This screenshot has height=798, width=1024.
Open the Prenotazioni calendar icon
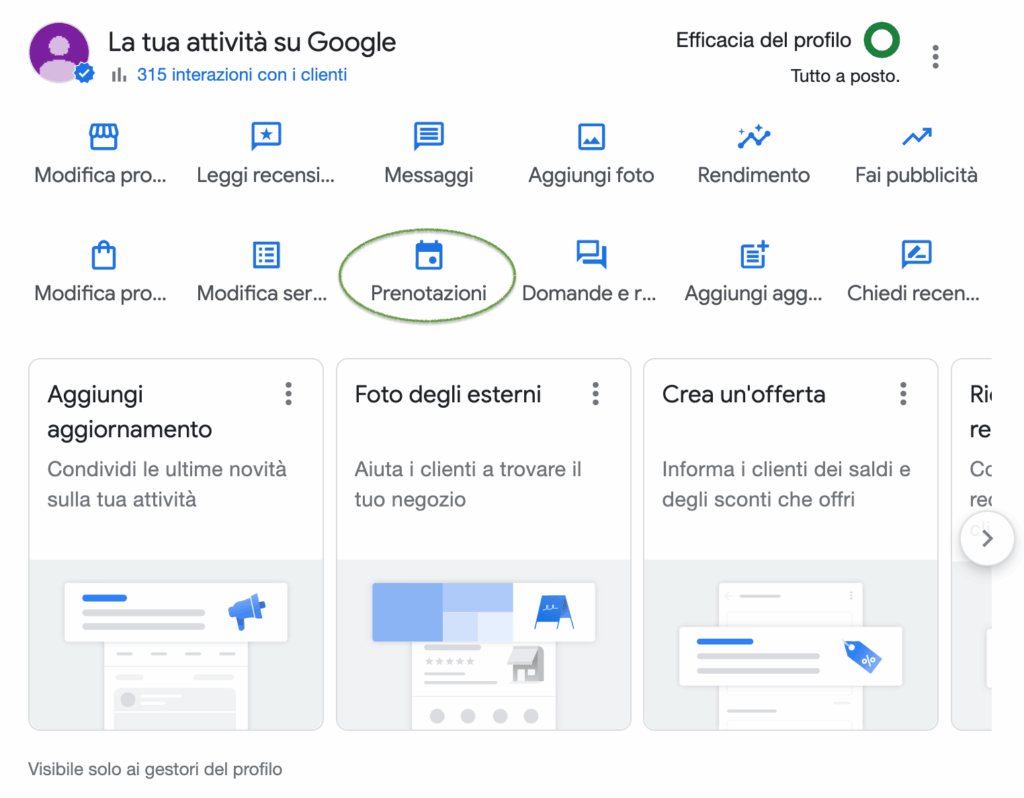[x=428, y=255]
